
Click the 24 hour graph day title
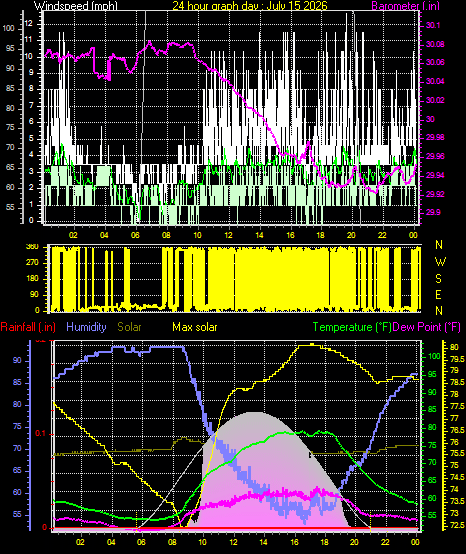point(250,5)
